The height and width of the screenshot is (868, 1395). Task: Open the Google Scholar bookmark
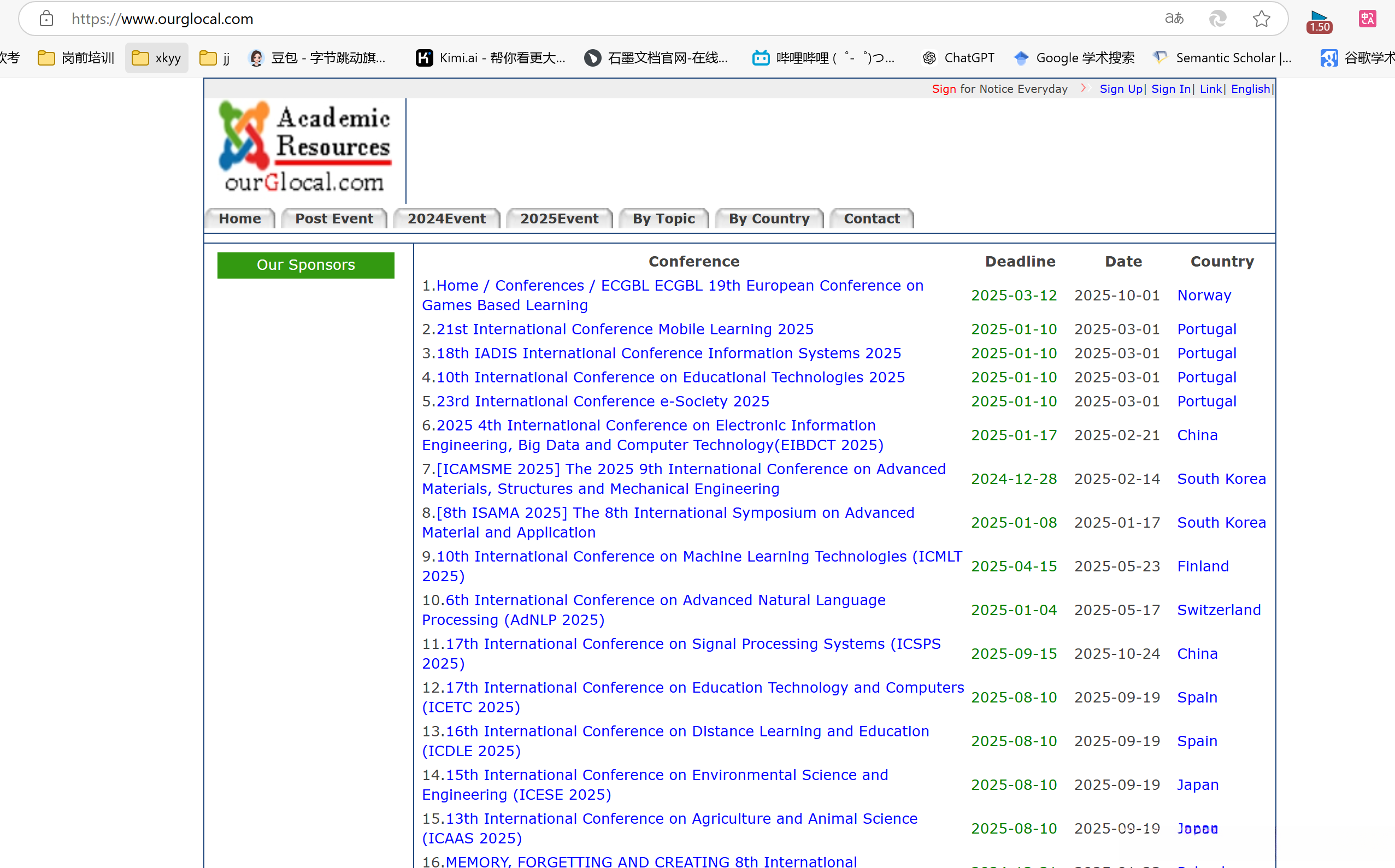[1074, 58]
